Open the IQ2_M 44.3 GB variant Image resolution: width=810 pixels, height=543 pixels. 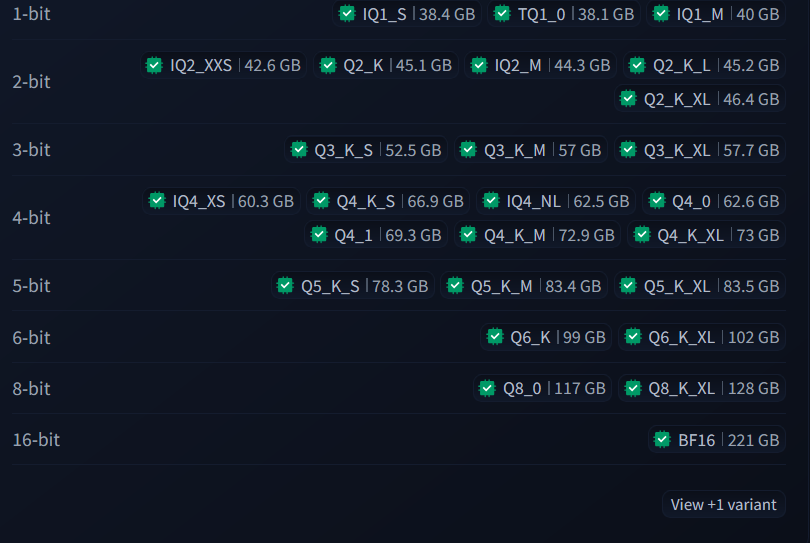pos(540,65)
